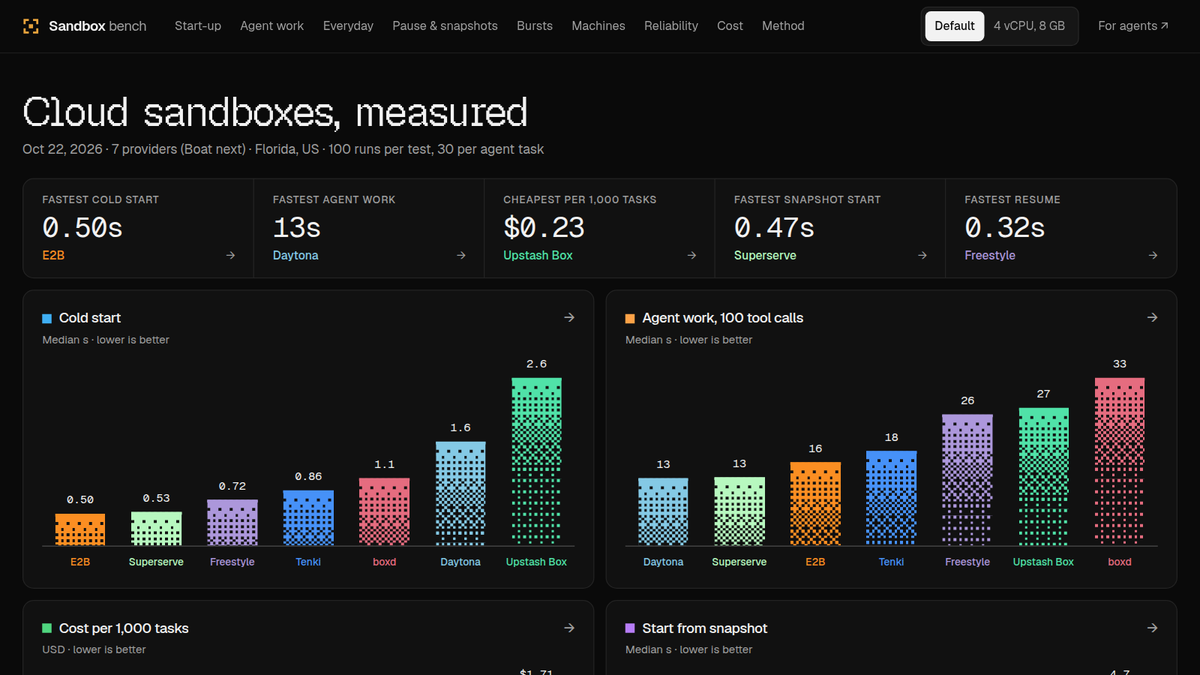Viewport: 1200px width, 675px height.
Task: Open the Method nav link
Action: coord(783,26)
